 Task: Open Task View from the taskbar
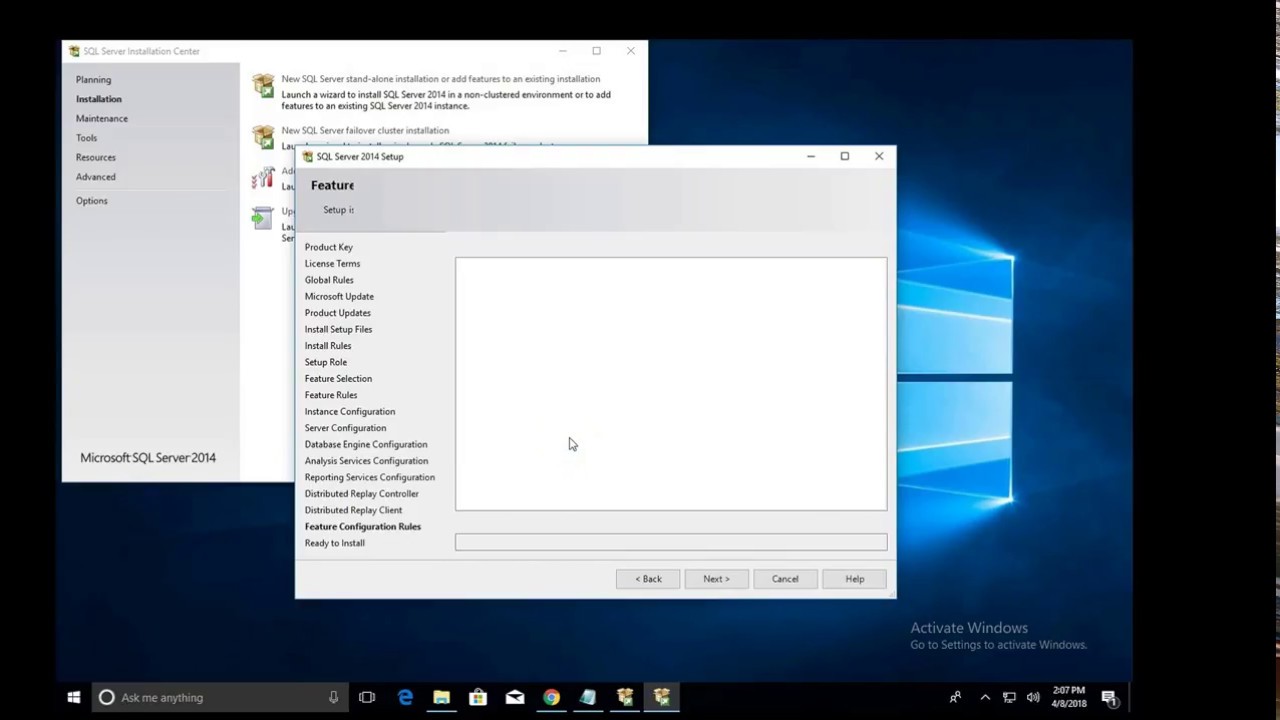click(367, 697)
